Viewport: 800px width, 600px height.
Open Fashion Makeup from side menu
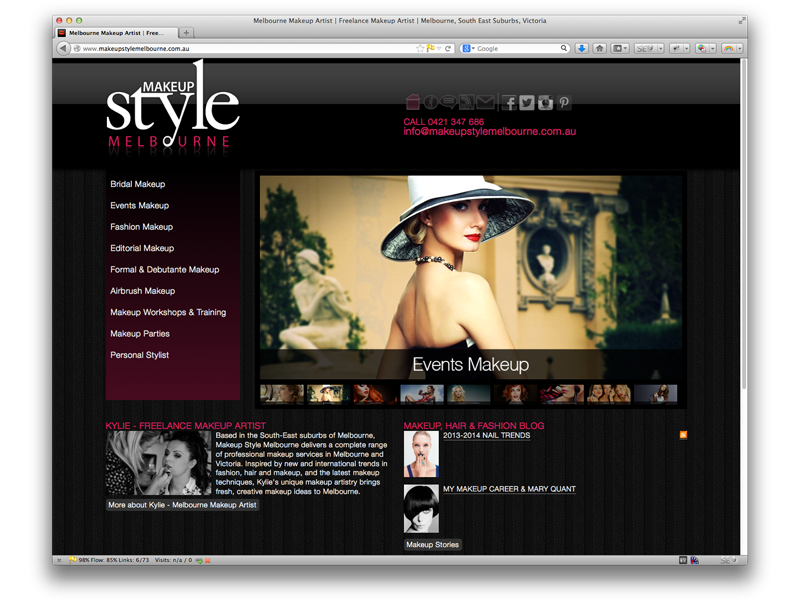pyautogui.click(x=141, y=227)
